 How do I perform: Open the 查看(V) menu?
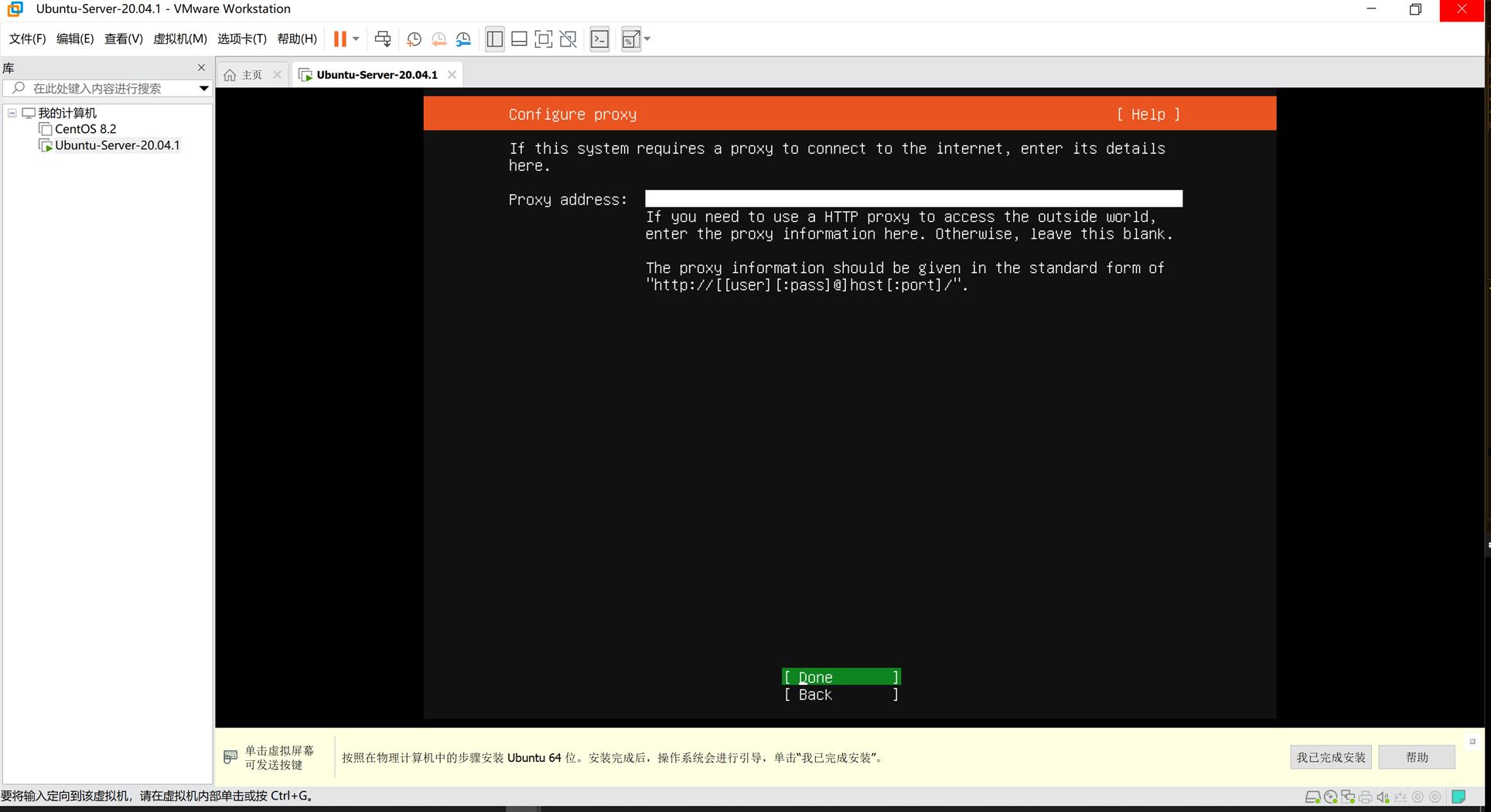[x=124, y=39]
